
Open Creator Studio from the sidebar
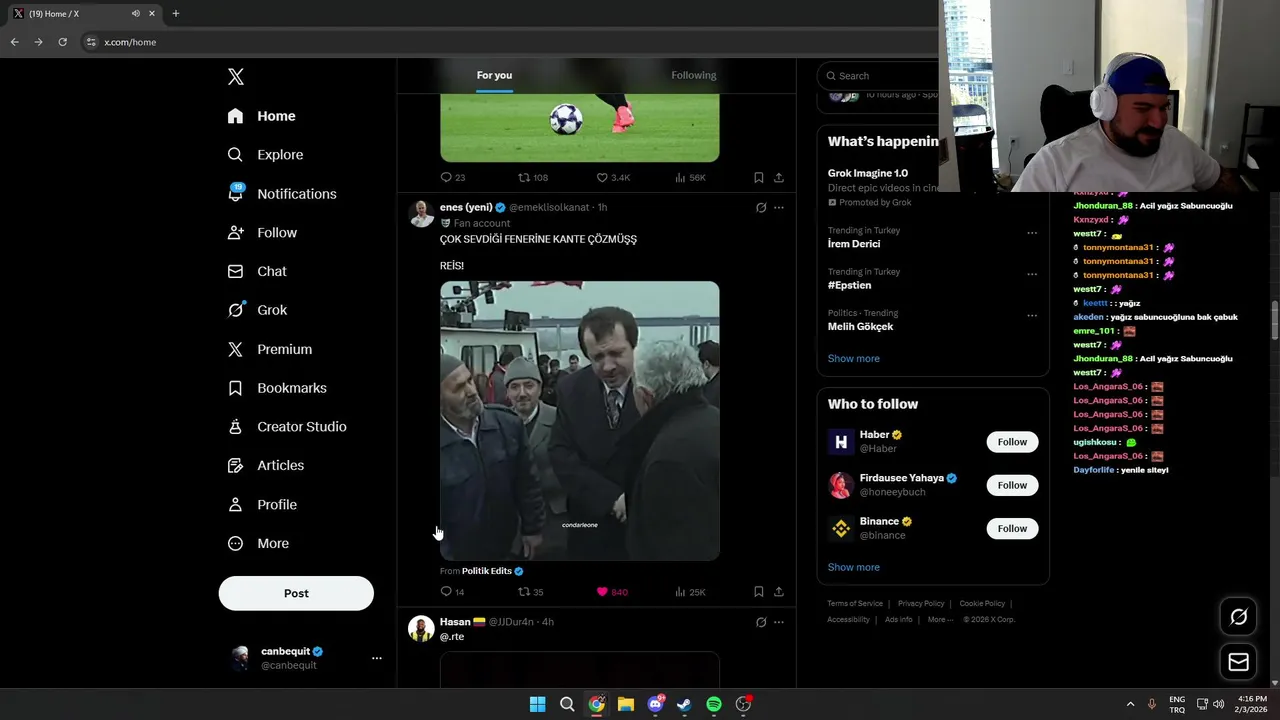point(288,427)
